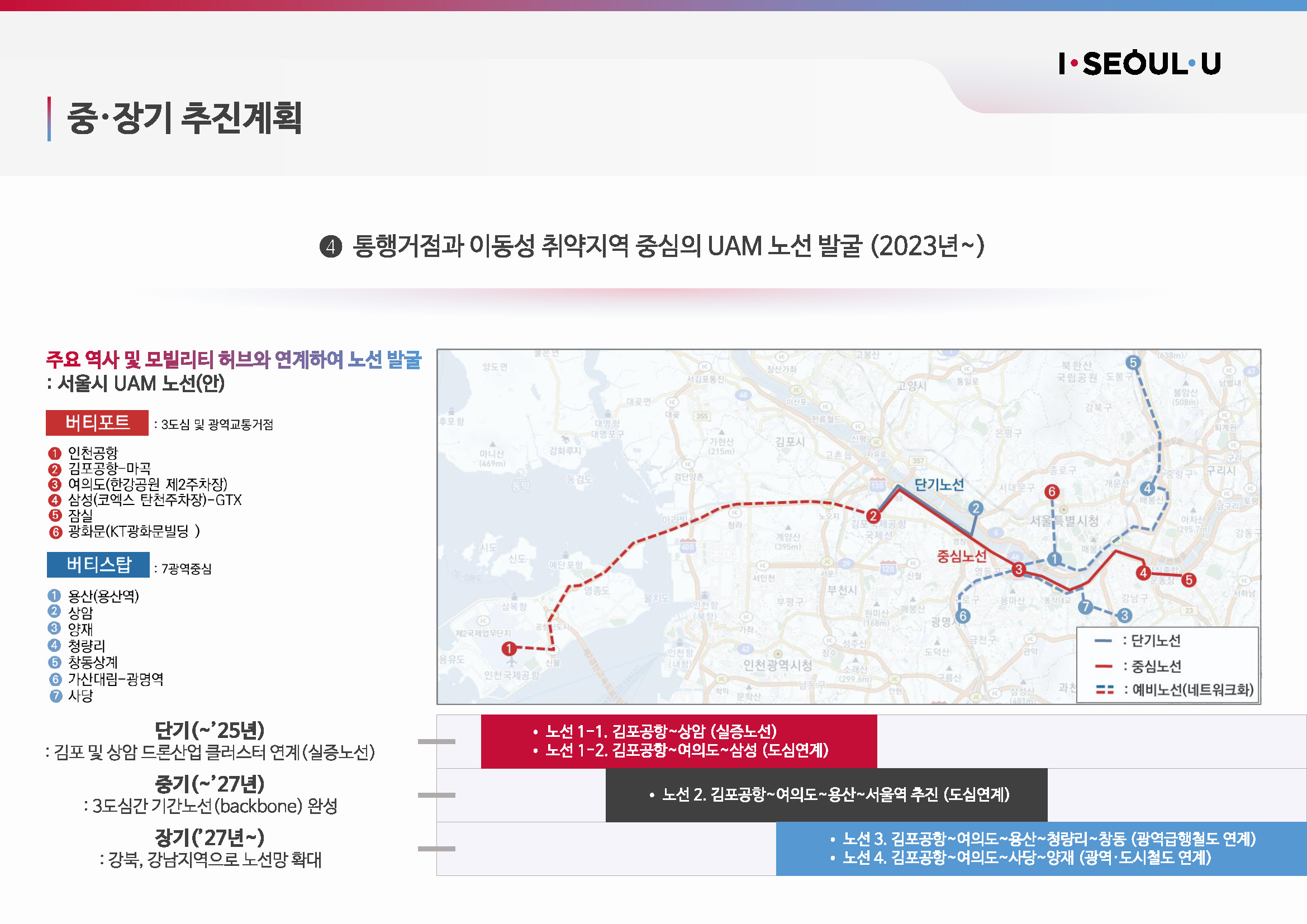Click the blue 버티스탑 label box
Image resolution: width=1307 pixels, height=924 pixels.
[98, 564]
